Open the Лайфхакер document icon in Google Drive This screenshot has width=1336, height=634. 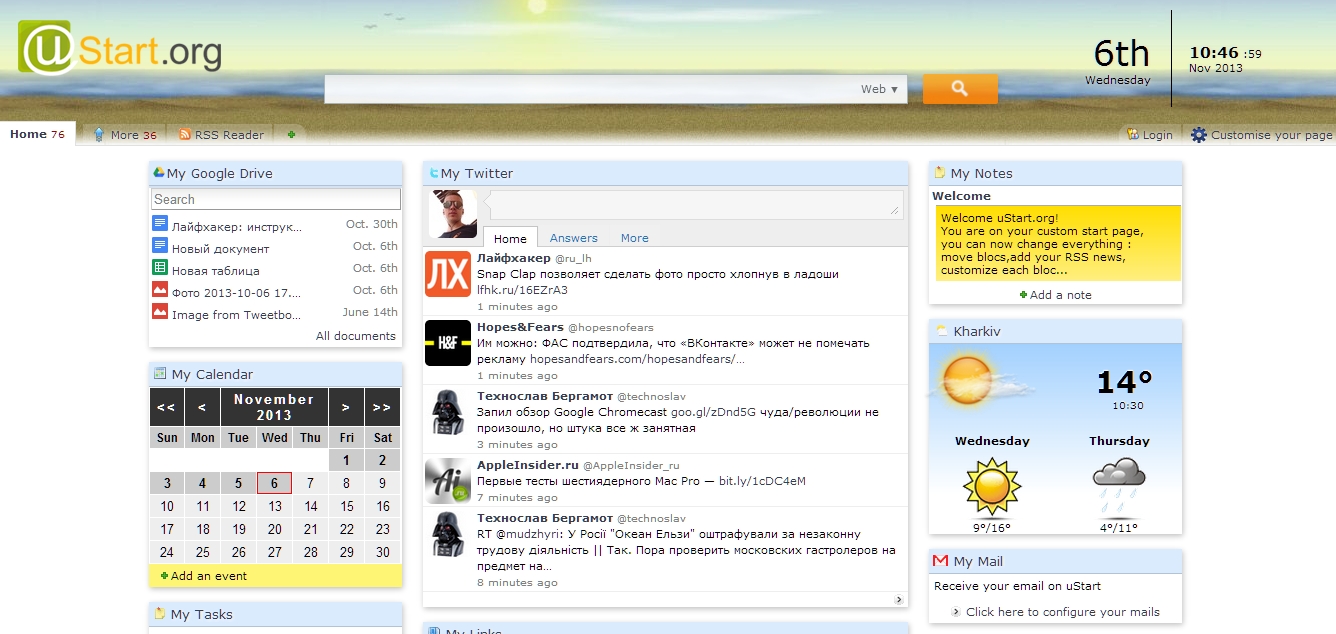160,223
